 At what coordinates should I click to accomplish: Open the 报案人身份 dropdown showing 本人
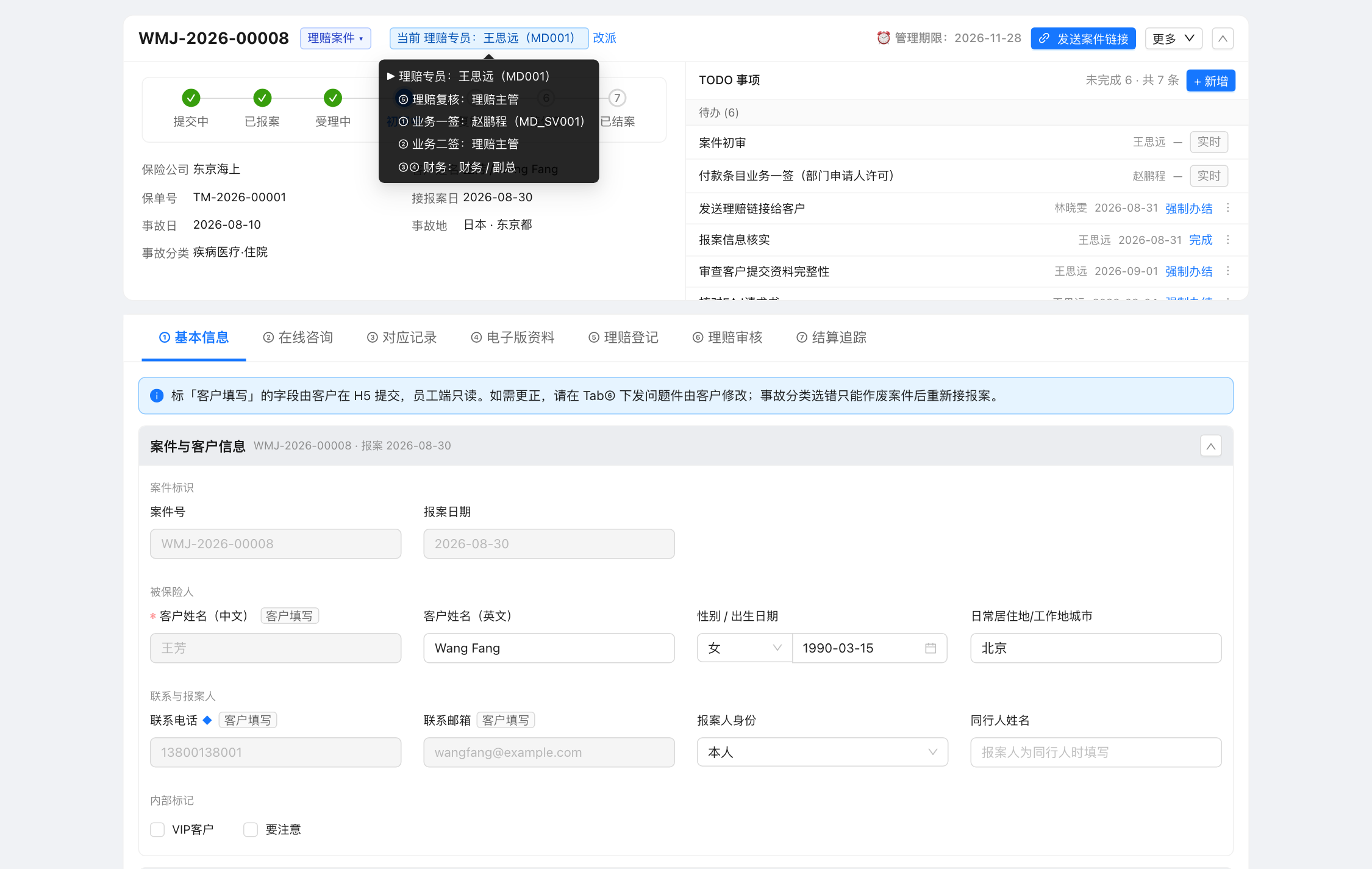coord(823,753)
